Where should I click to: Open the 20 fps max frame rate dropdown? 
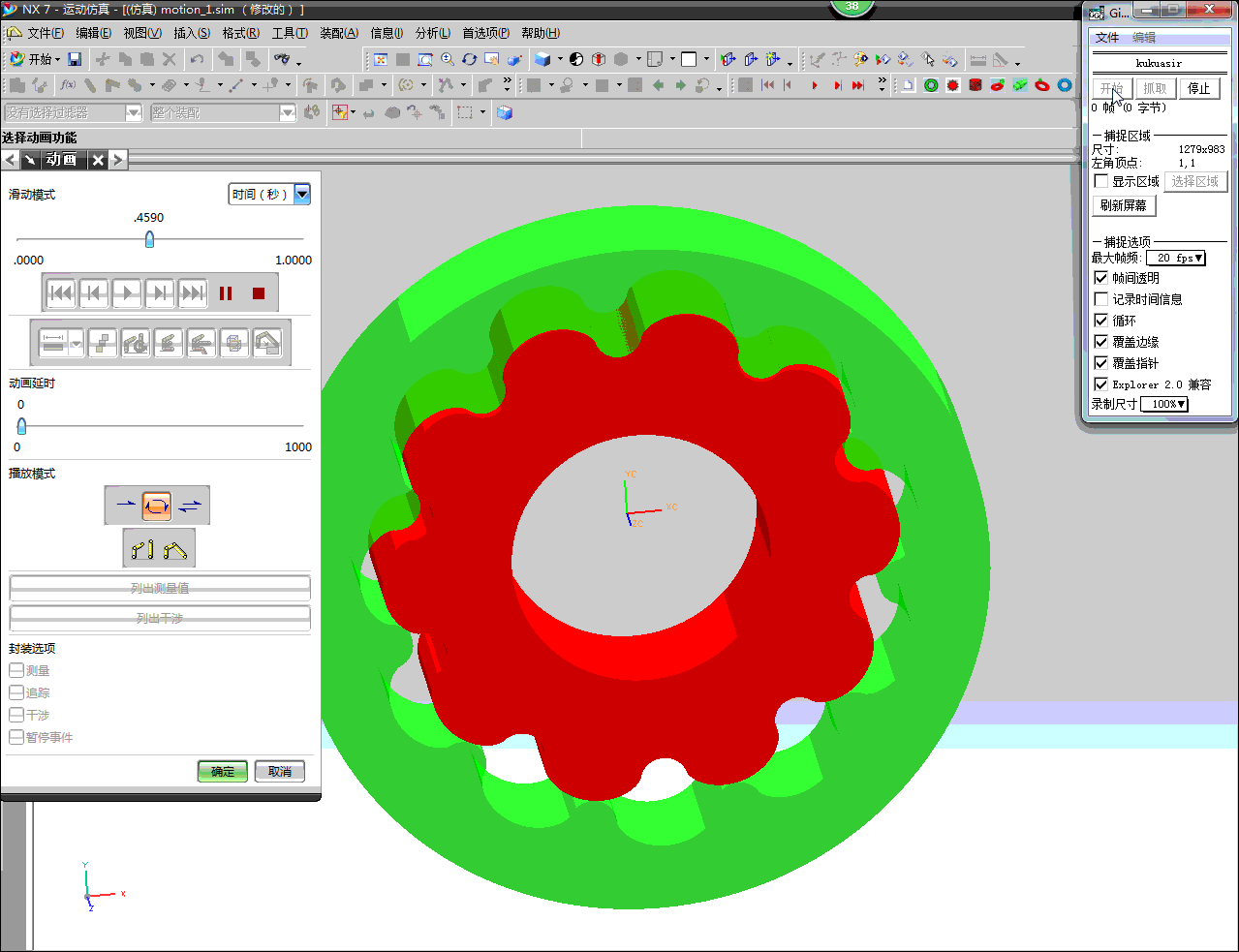pyautogui.click(x=1176, y=258)
